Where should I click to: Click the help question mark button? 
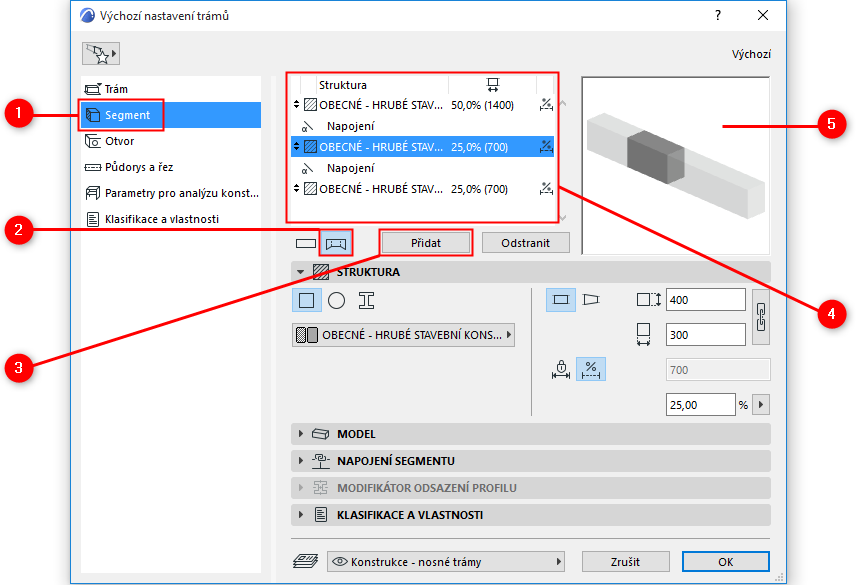(x=718, y=15)
